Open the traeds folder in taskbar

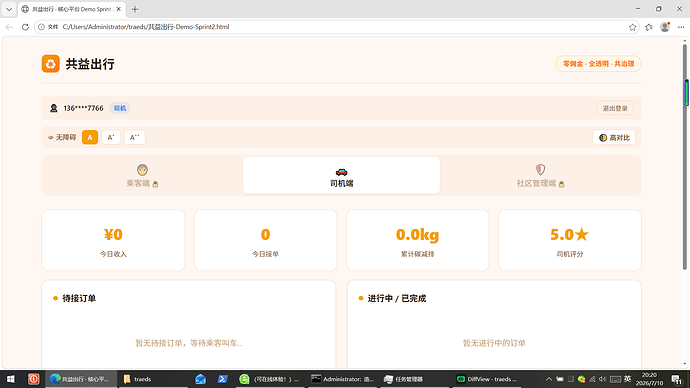click(x=153, y=379)
